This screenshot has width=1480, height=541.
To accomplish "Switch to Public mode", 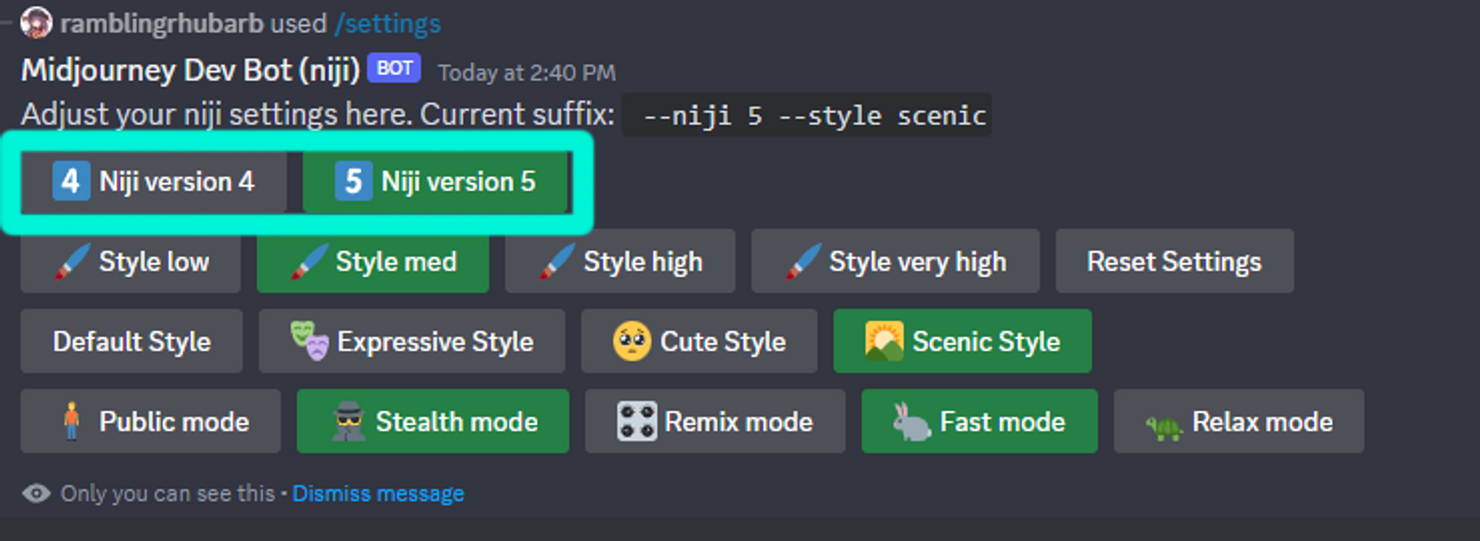I will click(151, 421).
